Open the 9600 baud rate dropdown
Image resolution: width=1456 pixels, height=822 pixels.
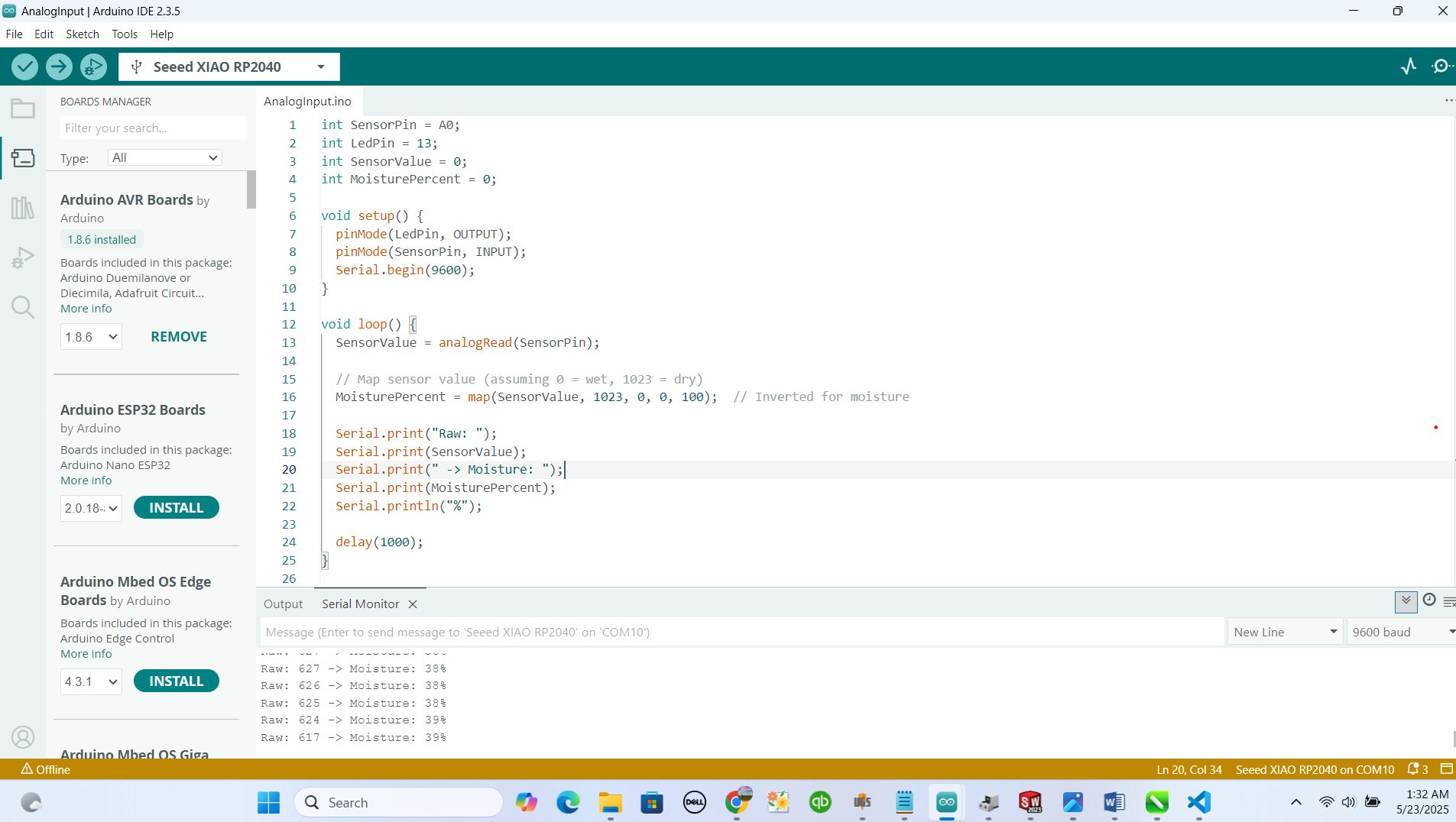1402,632
